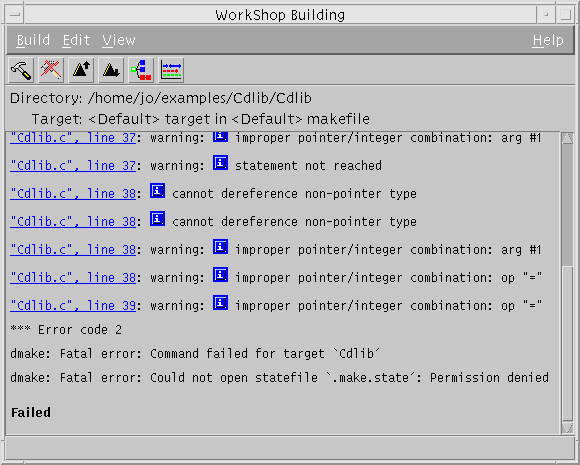Open the Edit menu
Image resolution: width=580 pixels, height=465 pixels.
pos(76,40)
